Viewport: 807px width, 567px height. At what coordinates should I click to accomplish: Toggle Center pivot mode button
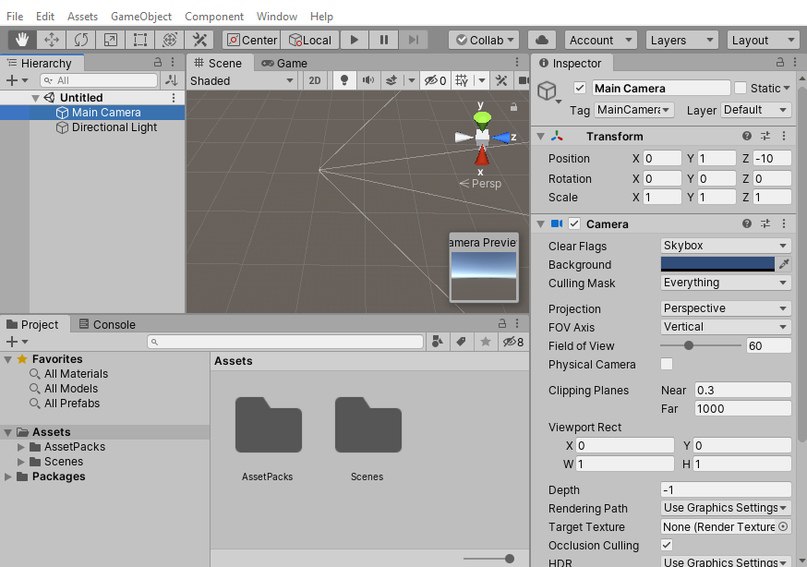[252, 40]
